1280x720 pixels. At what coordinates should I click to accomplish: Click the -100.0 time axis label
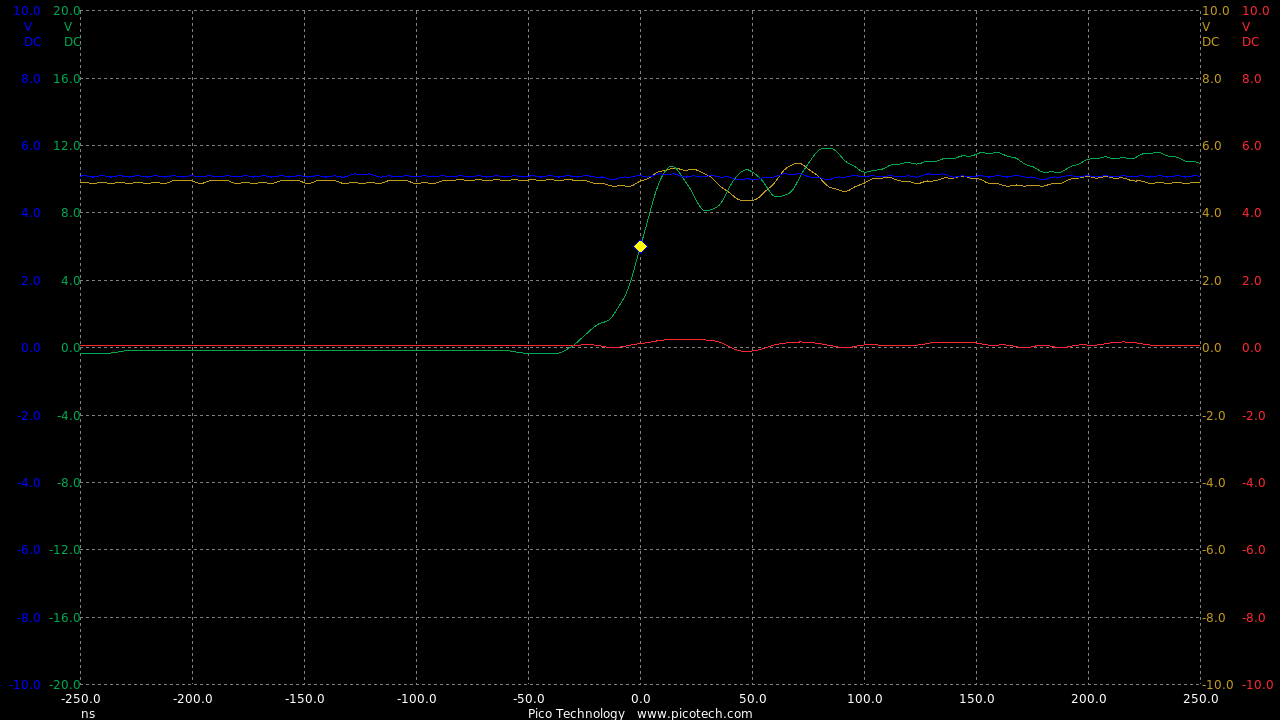416,699
